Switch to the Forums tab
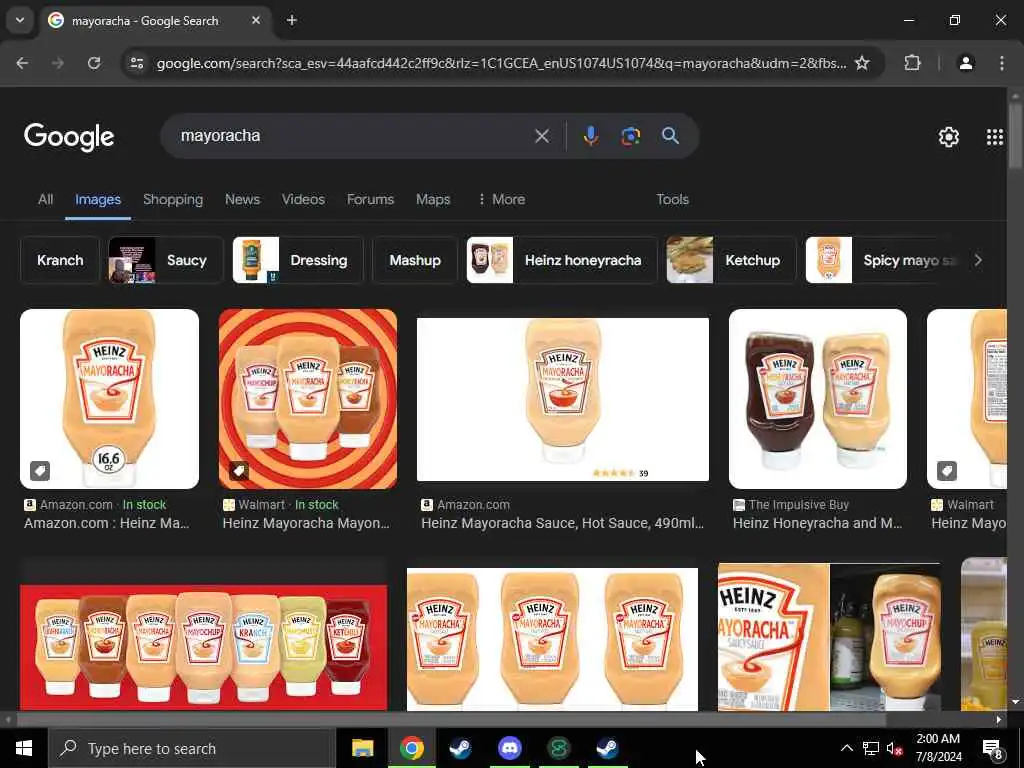Viewport: 1024px width, 768px height. tap(370, 199)
